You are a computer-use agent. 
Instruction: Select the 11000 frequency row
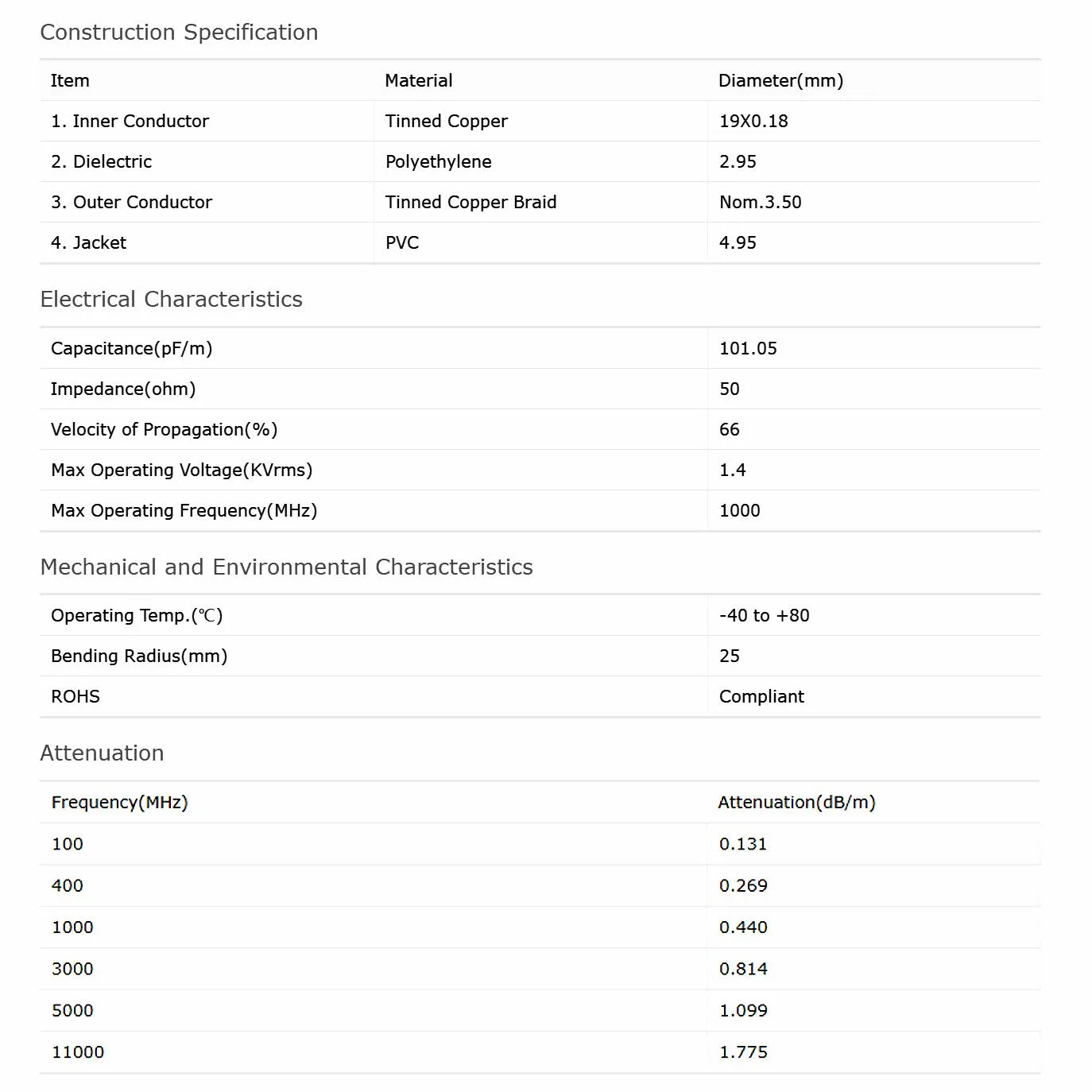tap(78, 1052)
